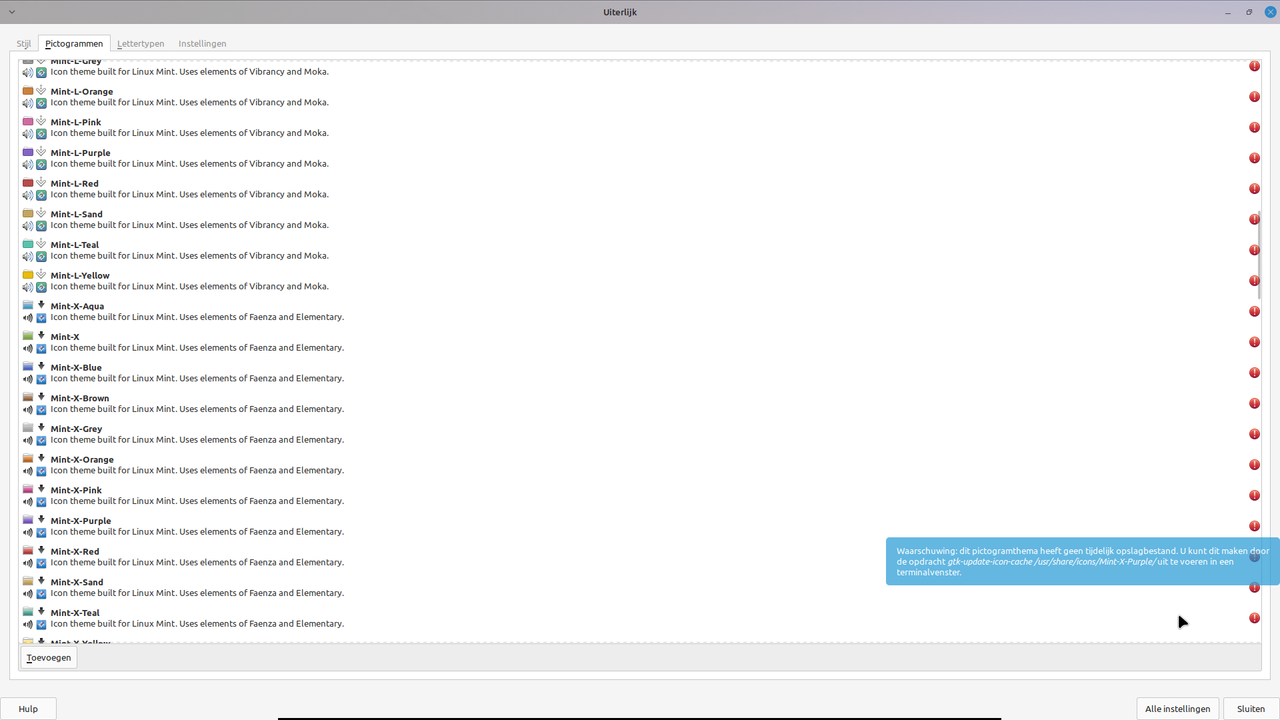The width and height of the screenshot is (1280, 720).
Task: Pick the Mint-X-Brown theme name
Action: pyautogui.click(x=80, y=398)
